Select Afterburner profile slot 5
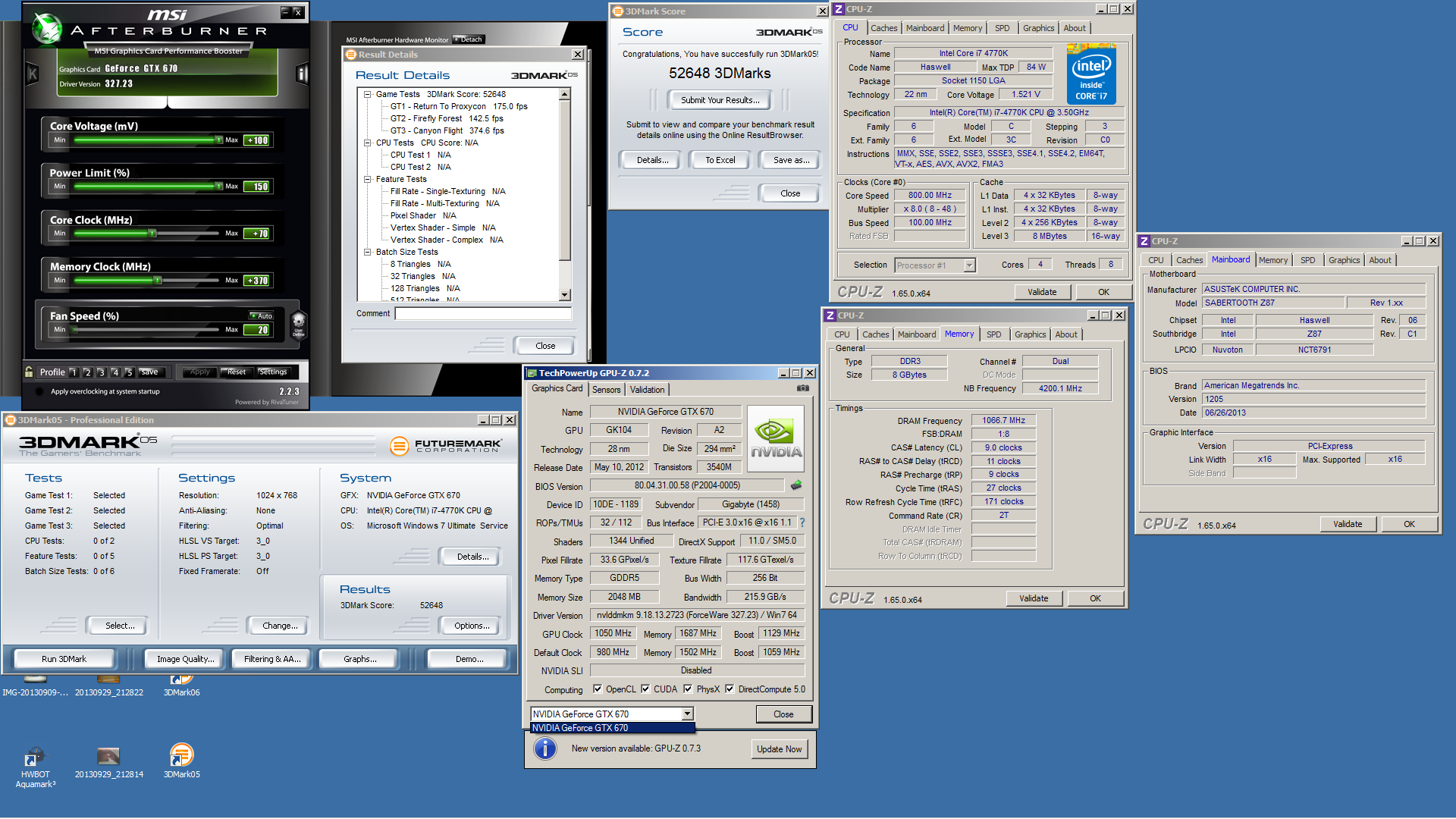The height and width of the screenshot is (819, 1456). (129, 372)
